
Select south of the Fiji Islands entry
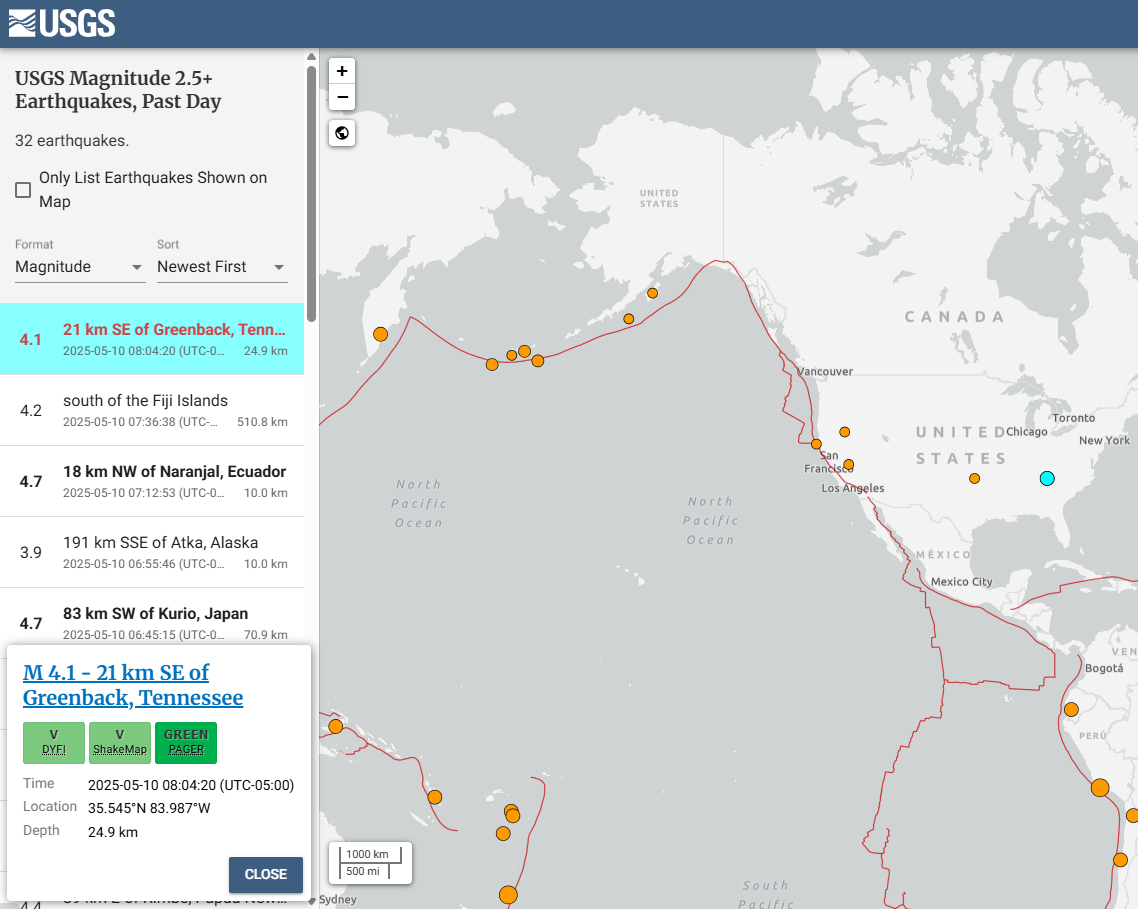point(152,410)
